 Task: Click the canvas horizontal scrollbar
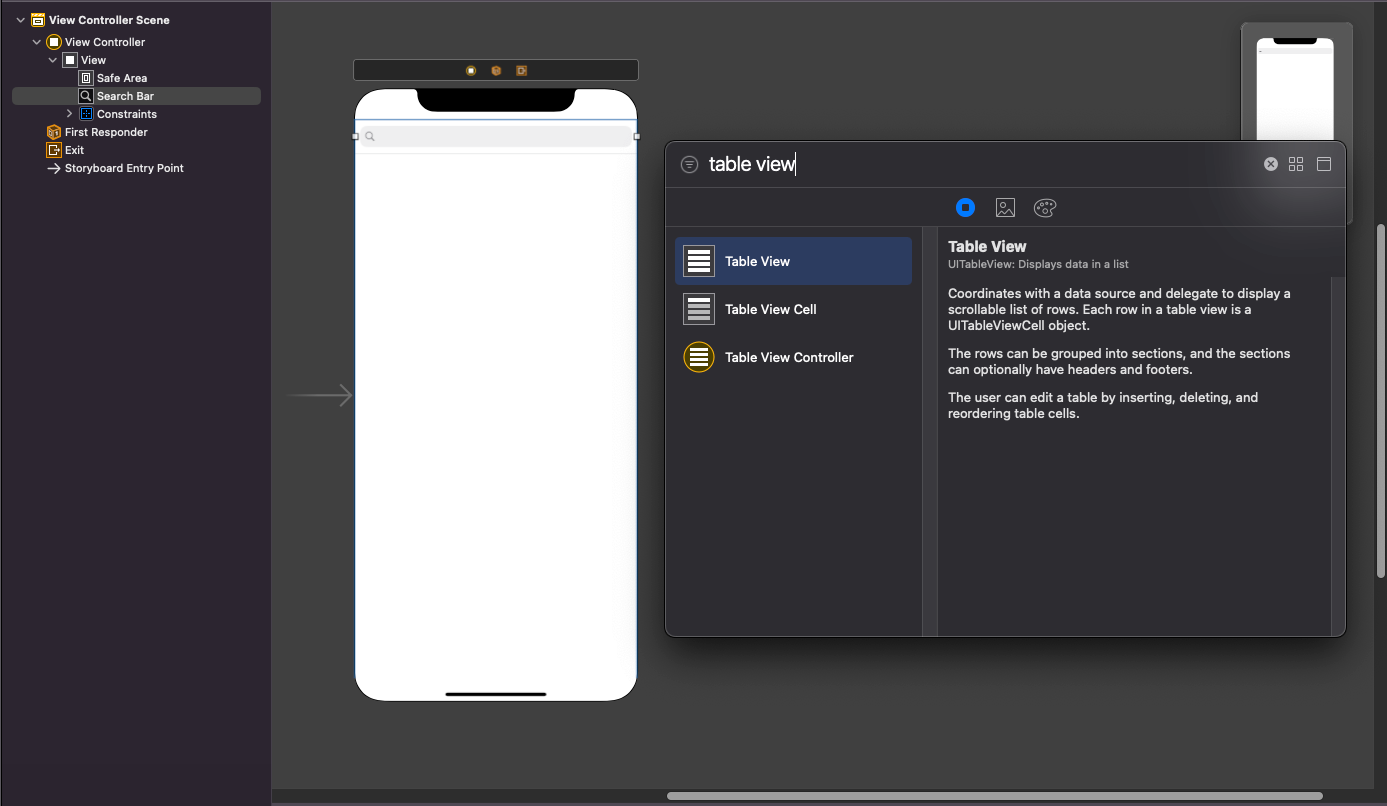(995, 796)
